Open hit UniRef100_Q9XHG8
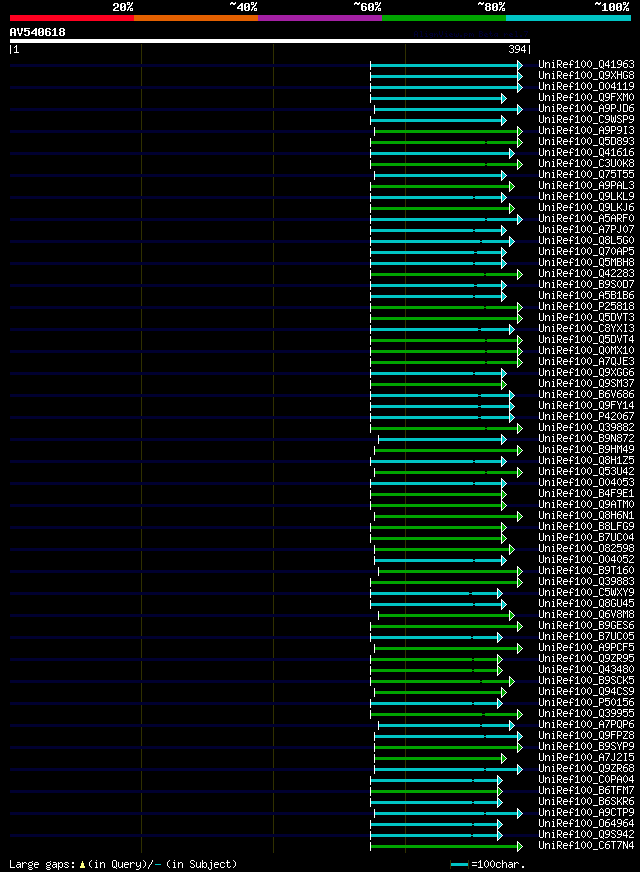640x872 pixels. 586,76
